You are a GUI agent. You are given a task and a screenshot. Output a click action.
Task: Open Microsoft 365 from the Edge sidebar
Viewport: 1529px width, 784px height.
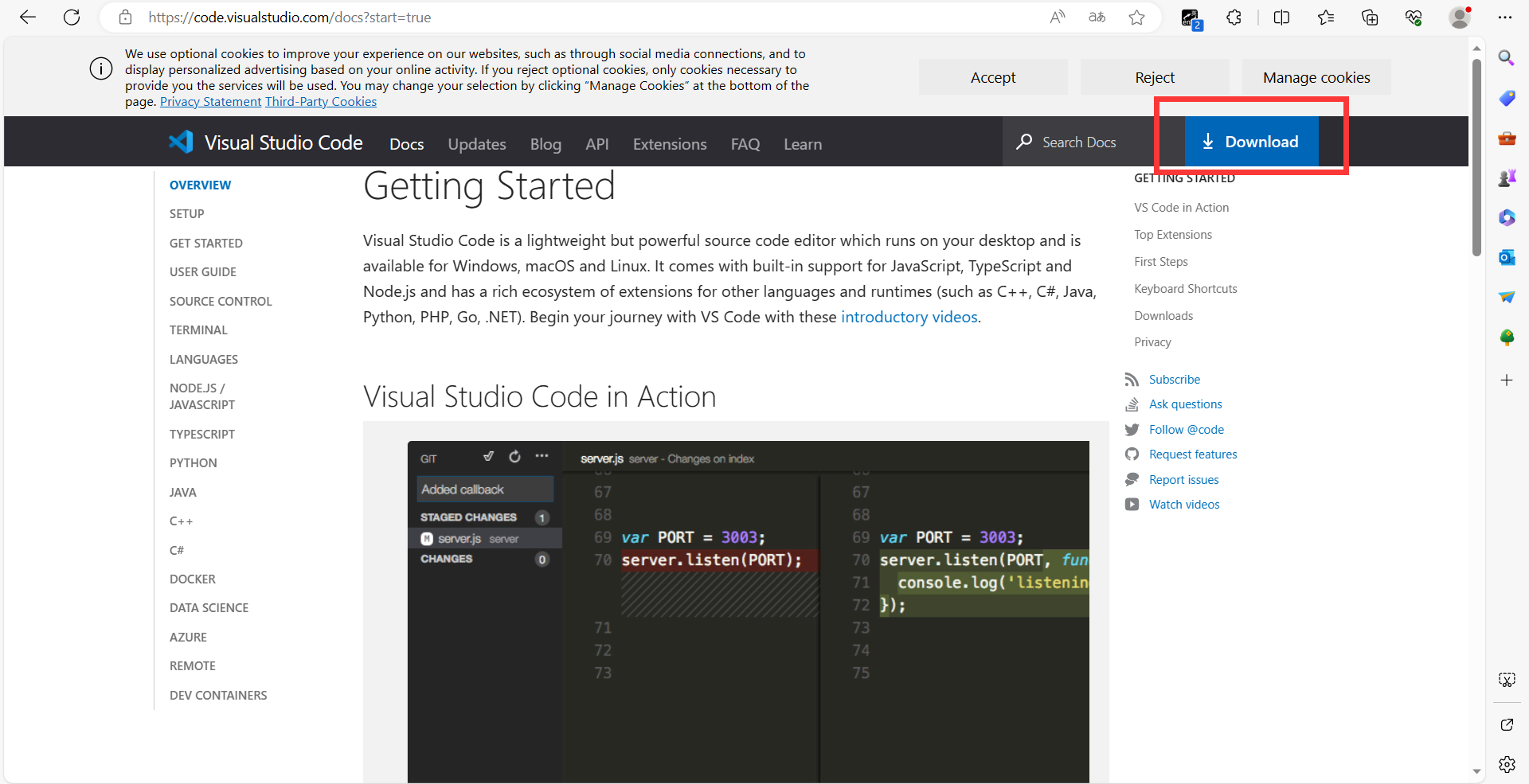1507,217
